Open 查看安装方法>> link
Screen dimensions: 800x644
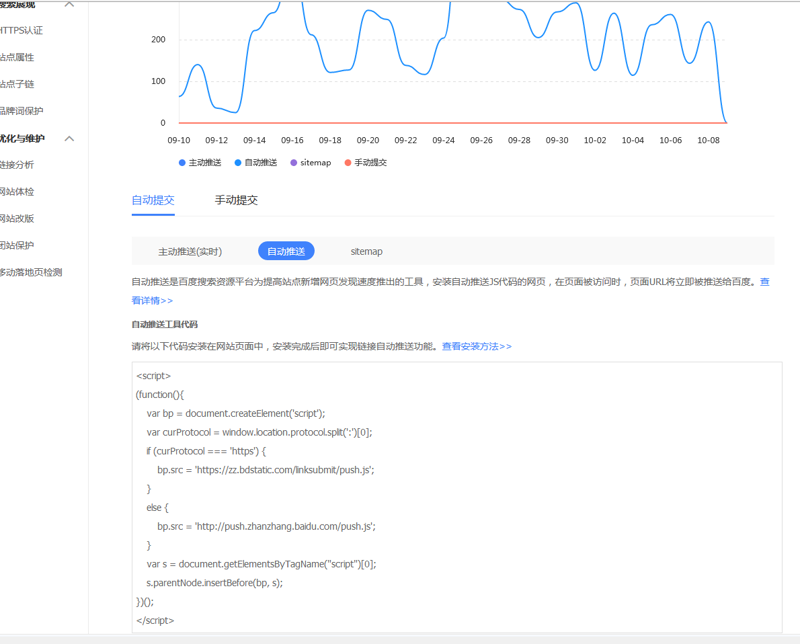click(x=477, y=346)
